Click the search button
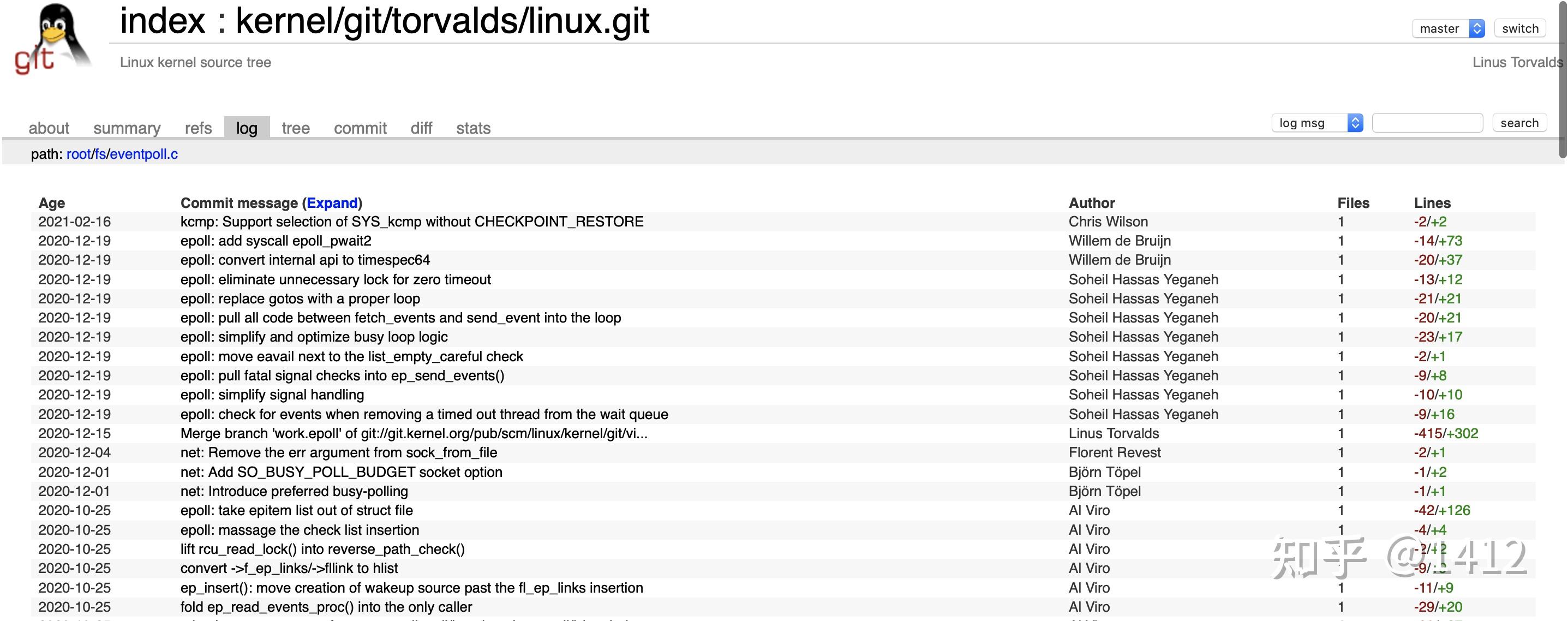Screen dimensions: 1568x621 point(1519,123)
